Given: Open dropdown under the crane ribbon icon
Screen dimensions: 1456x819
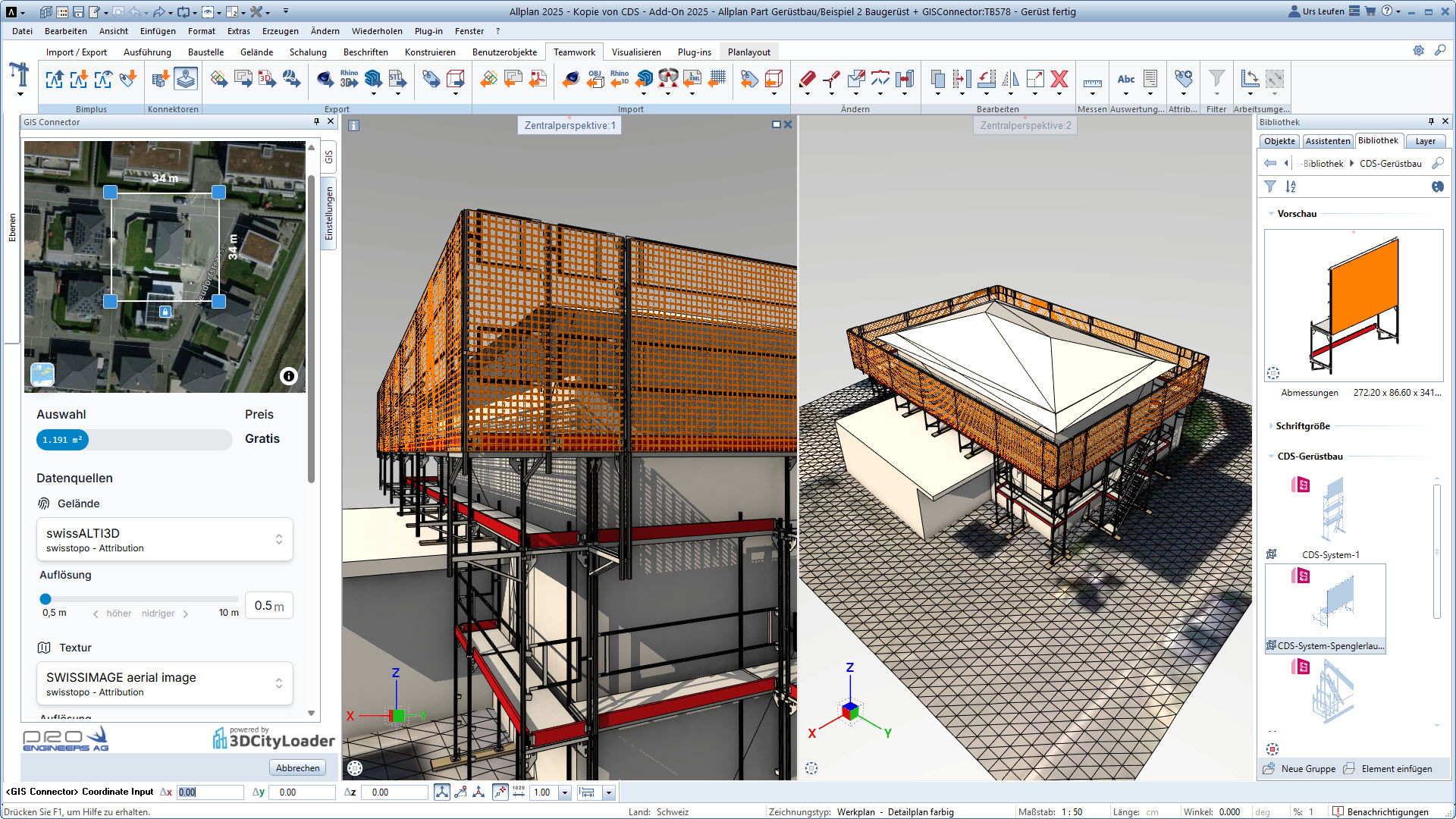Looking at the screenshot, I should 20,94.
